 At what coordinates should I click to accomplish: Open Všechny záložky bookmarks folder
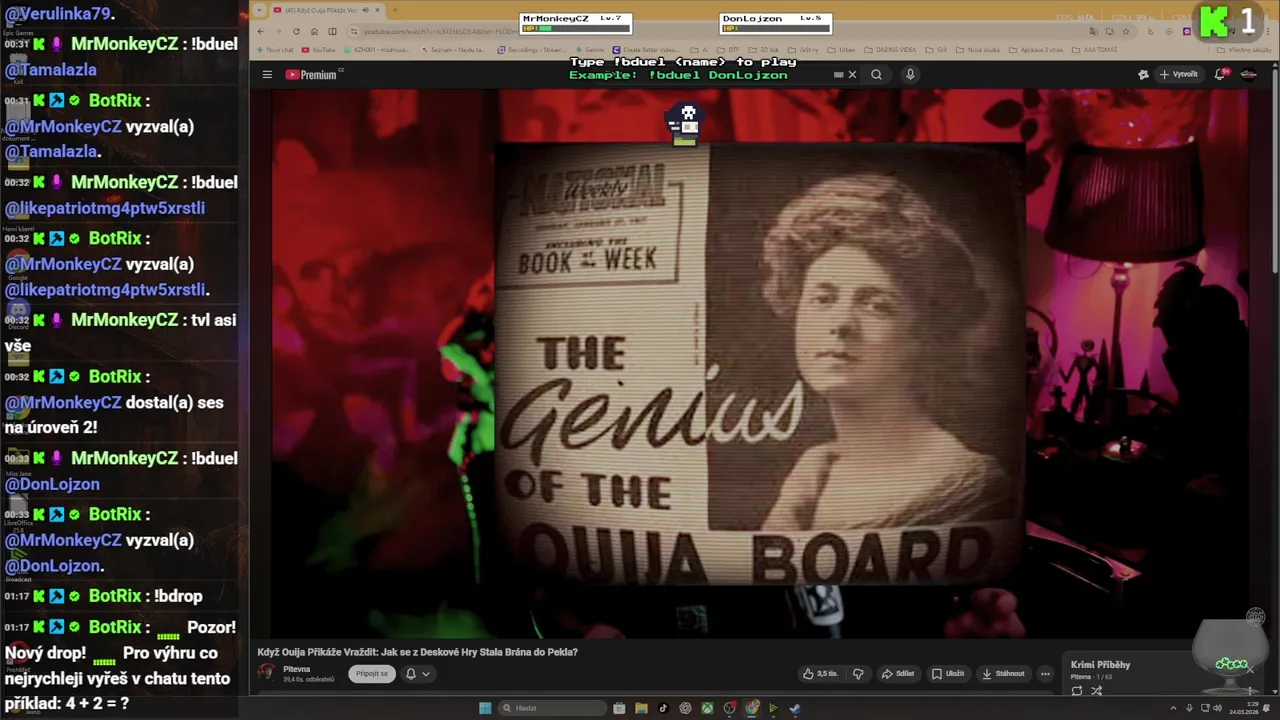1244,50
